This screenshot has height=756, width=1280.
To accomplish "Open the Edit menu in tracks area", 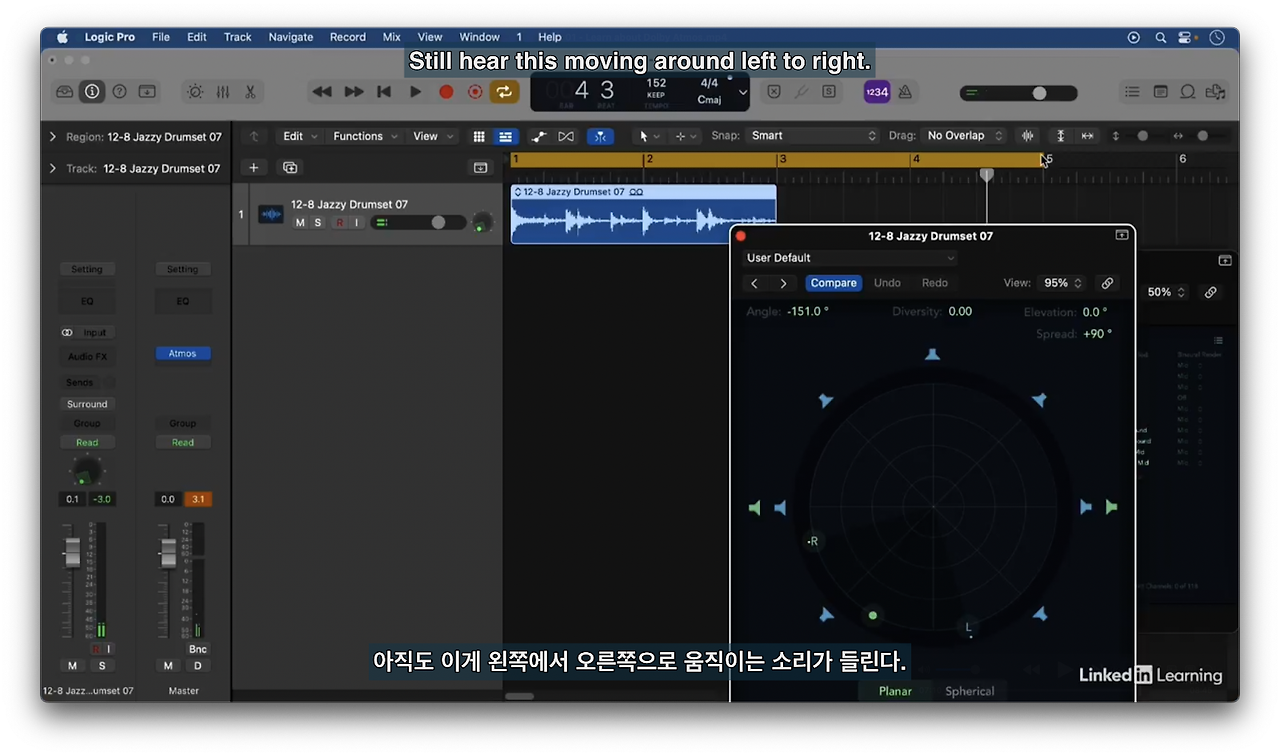I will [x=300, y=136].
